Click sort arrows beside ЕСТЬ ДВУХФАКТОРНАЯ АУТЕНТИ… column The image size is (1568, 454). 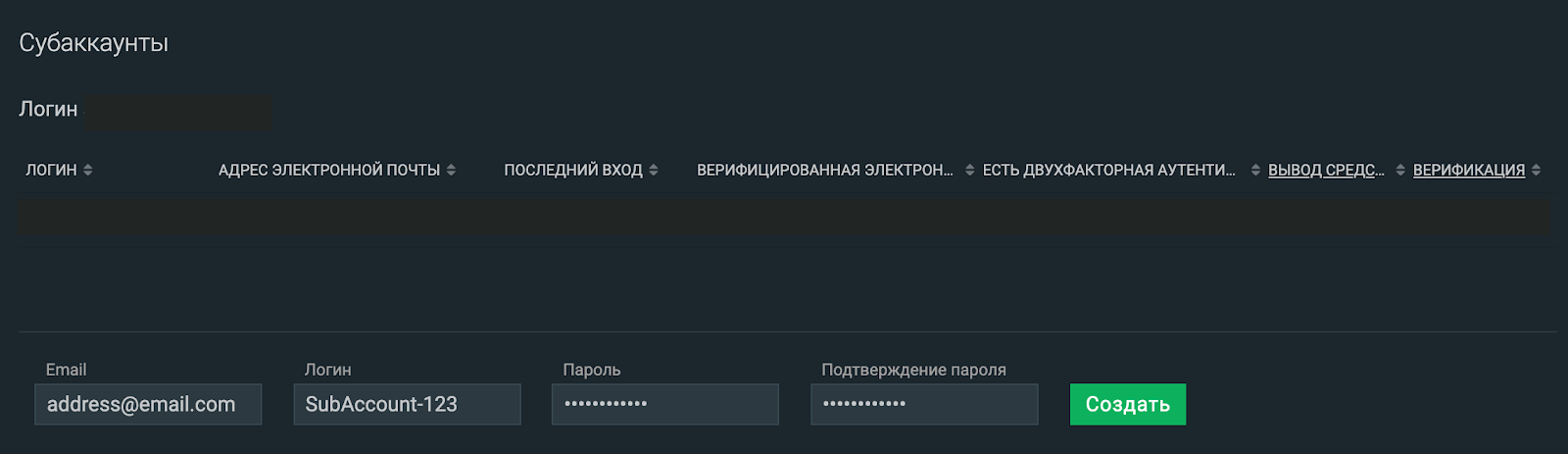click(x=1255, y=170)
